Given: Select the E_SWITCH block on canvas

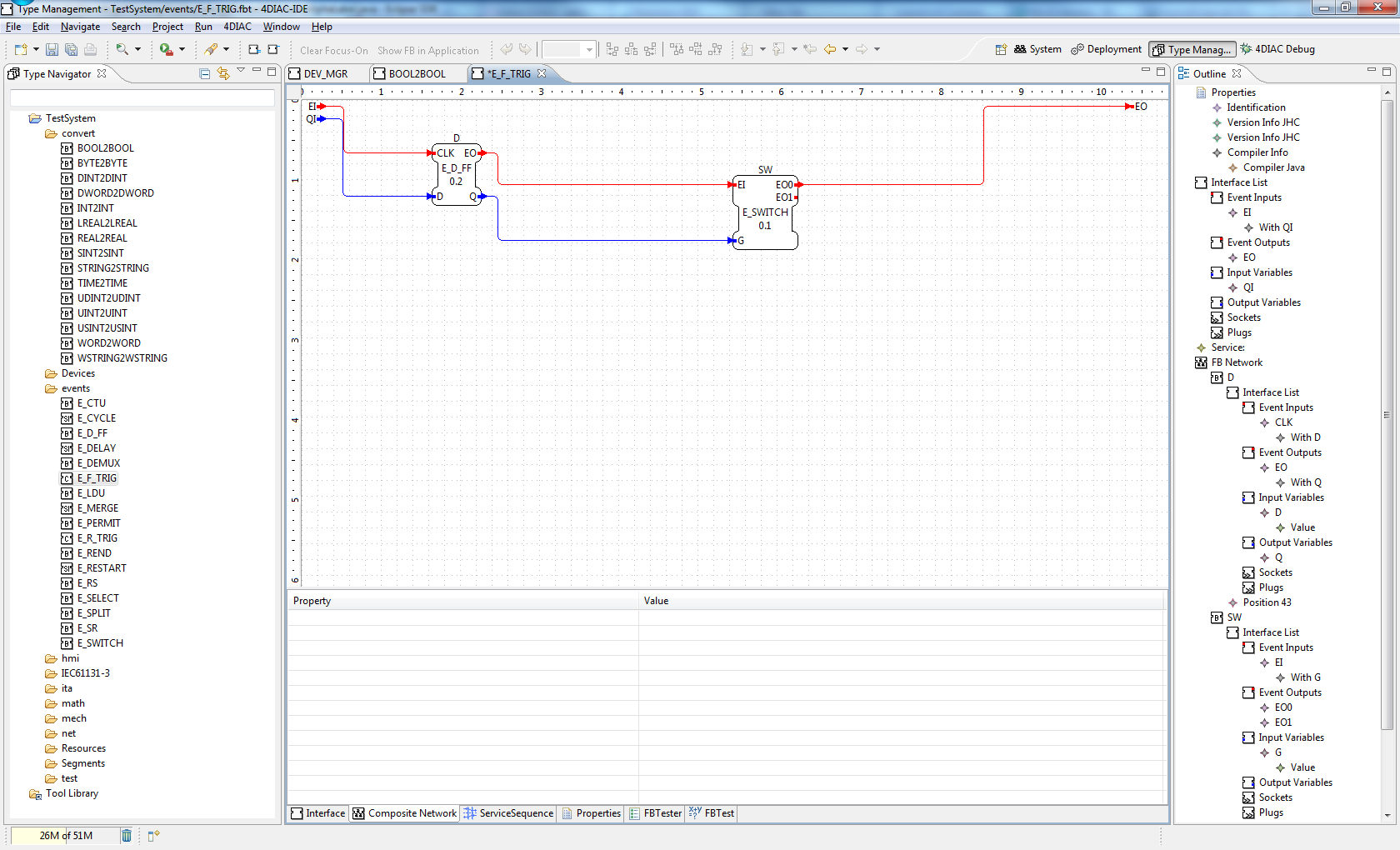Looking at the screenshot, I should 765,212.
